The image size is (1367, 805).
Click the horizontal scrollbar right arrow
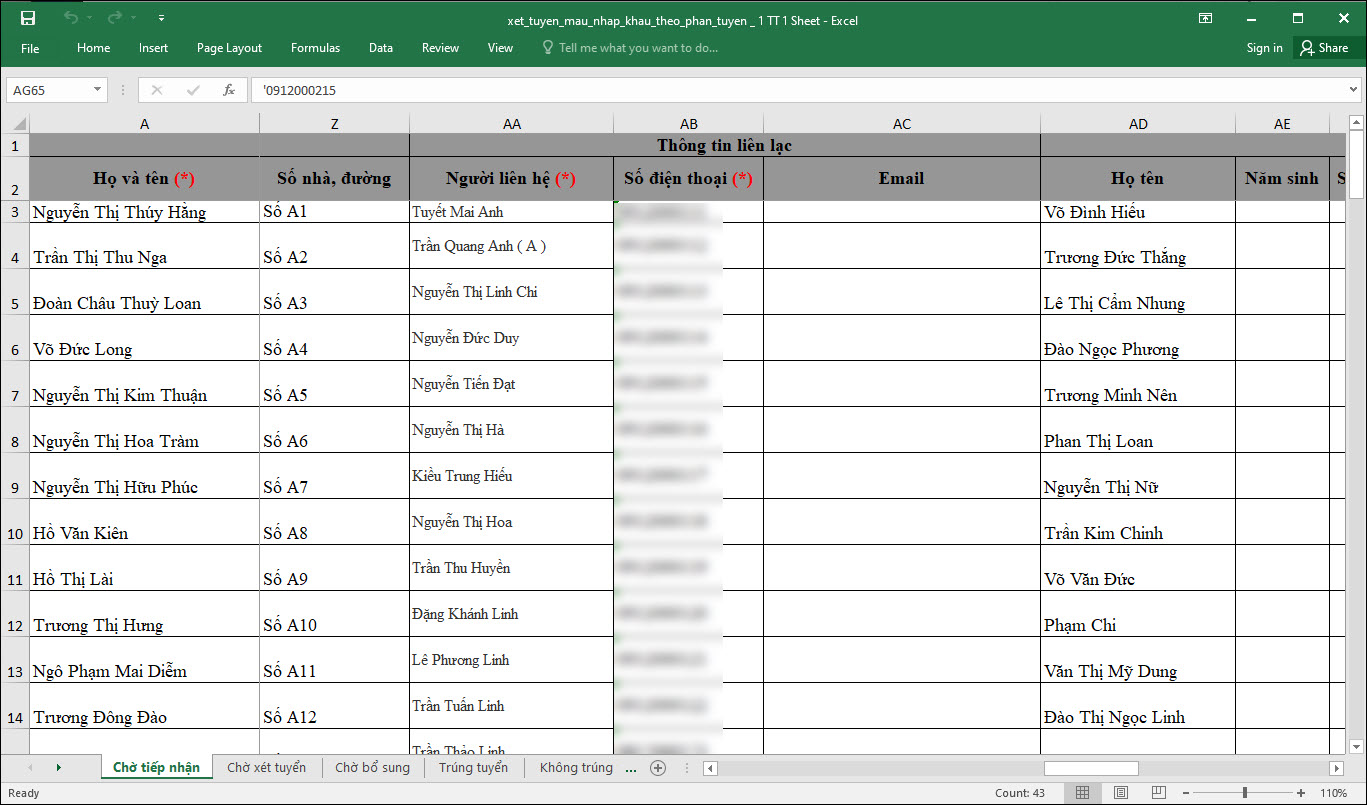tap(1336, 768)
